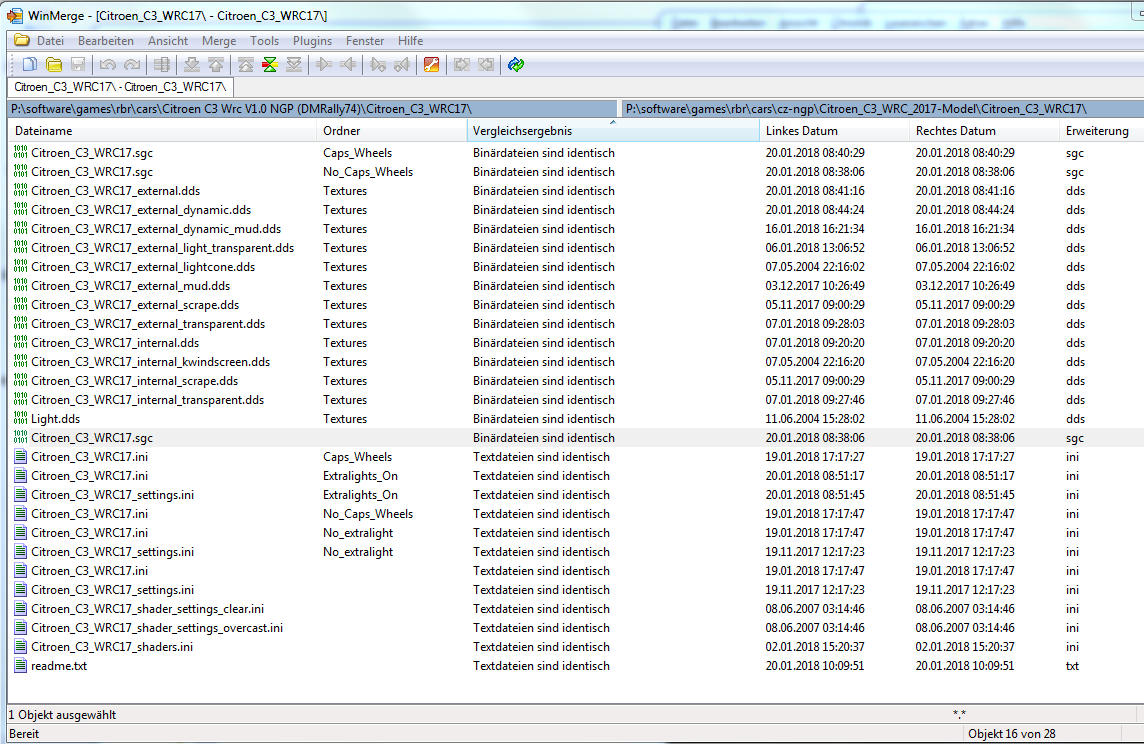Sort by the Linkes Datum column header

835,131
